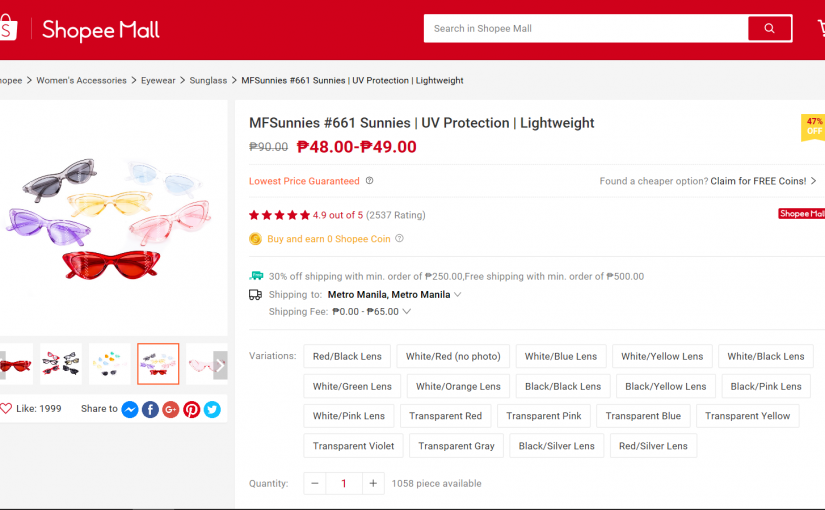Select Black/Yellow Lens variation
The image size is (825, 510).
pos(666,386)
